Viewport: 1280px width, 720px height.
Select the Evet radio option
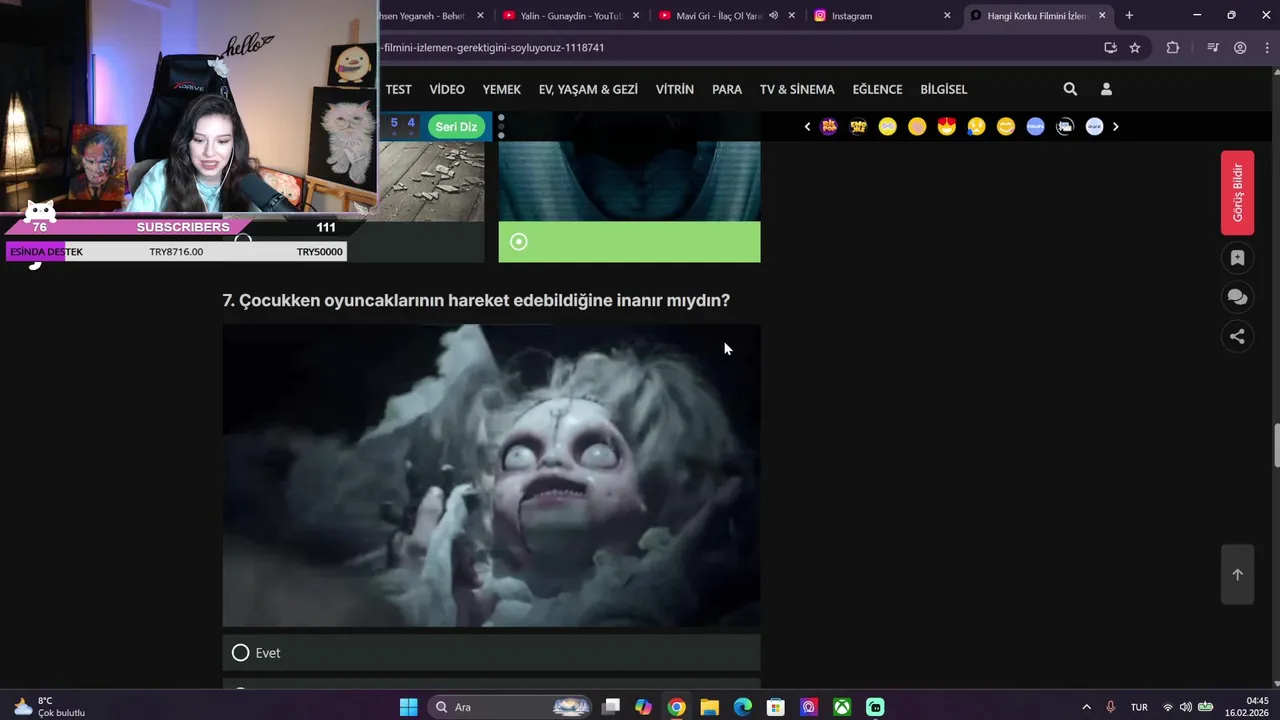click(240, 653)
